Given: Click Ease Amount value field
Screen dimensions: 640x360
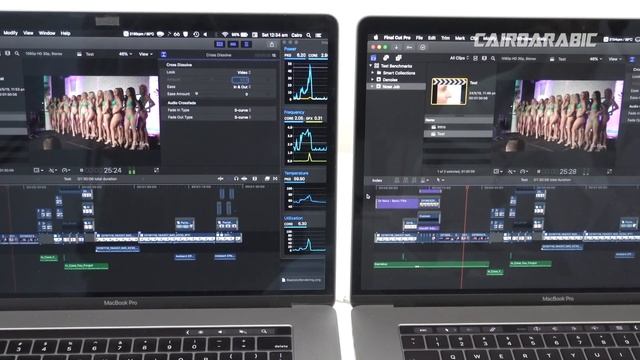Looking at the screenshot, I should pos(246,94).
